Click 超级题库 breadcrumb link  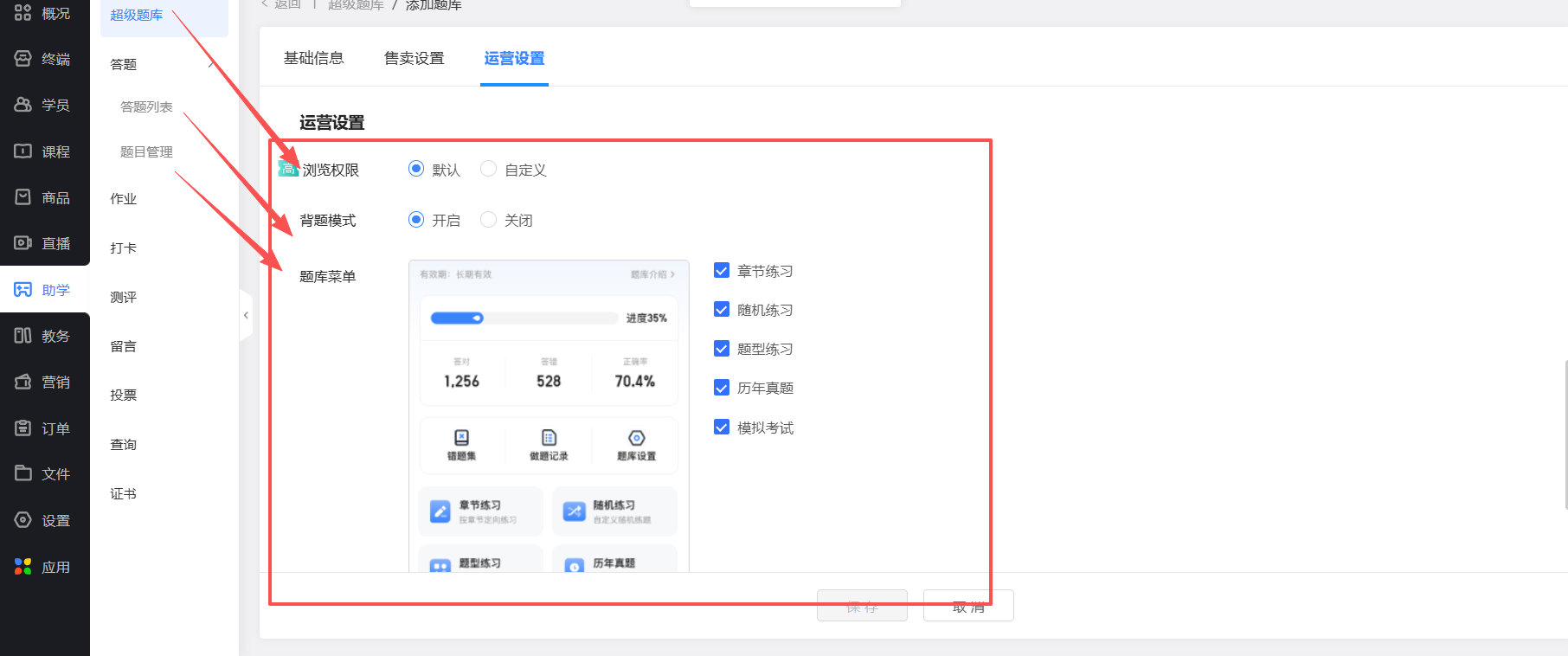pyautogui.click(x=356, y=4)
